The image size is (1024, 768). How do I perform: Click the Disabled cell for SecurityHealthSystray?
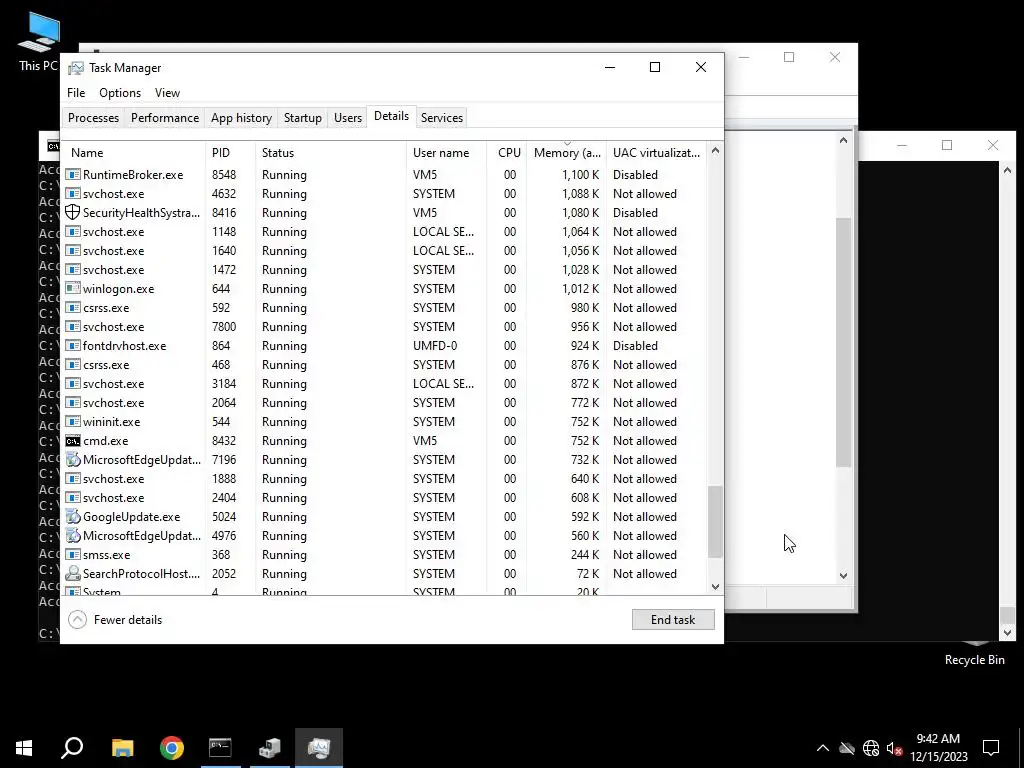coord(635,213)
